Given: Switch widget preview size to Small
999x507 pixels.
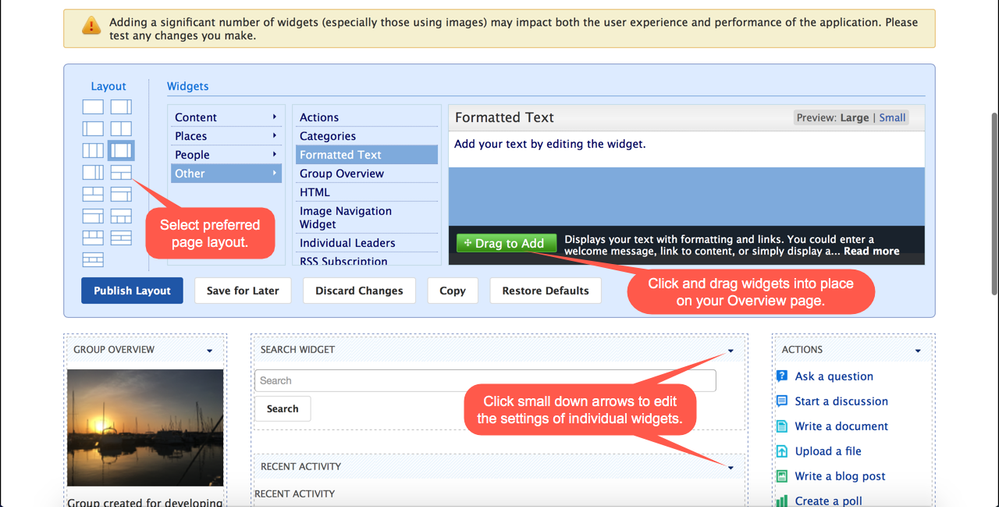Looking at the screenshot, I should 892,118.
